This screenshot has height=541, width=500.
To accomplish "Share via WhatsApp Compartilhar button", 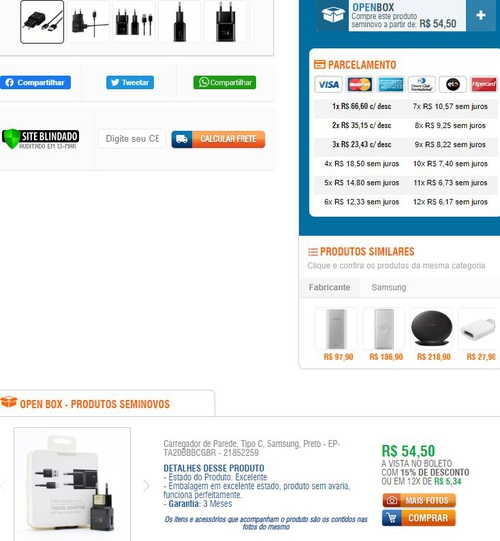I will tap(225, 82).
